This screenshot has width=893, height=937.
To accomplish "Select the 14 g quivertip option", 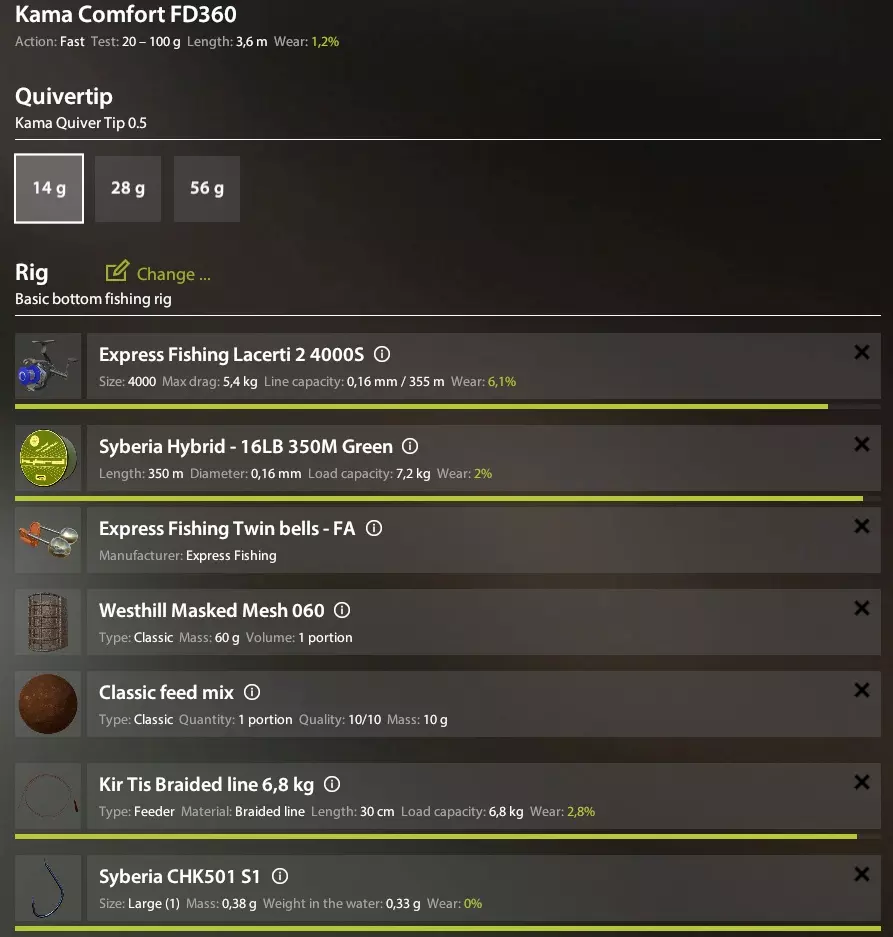I will click(49, 188).
